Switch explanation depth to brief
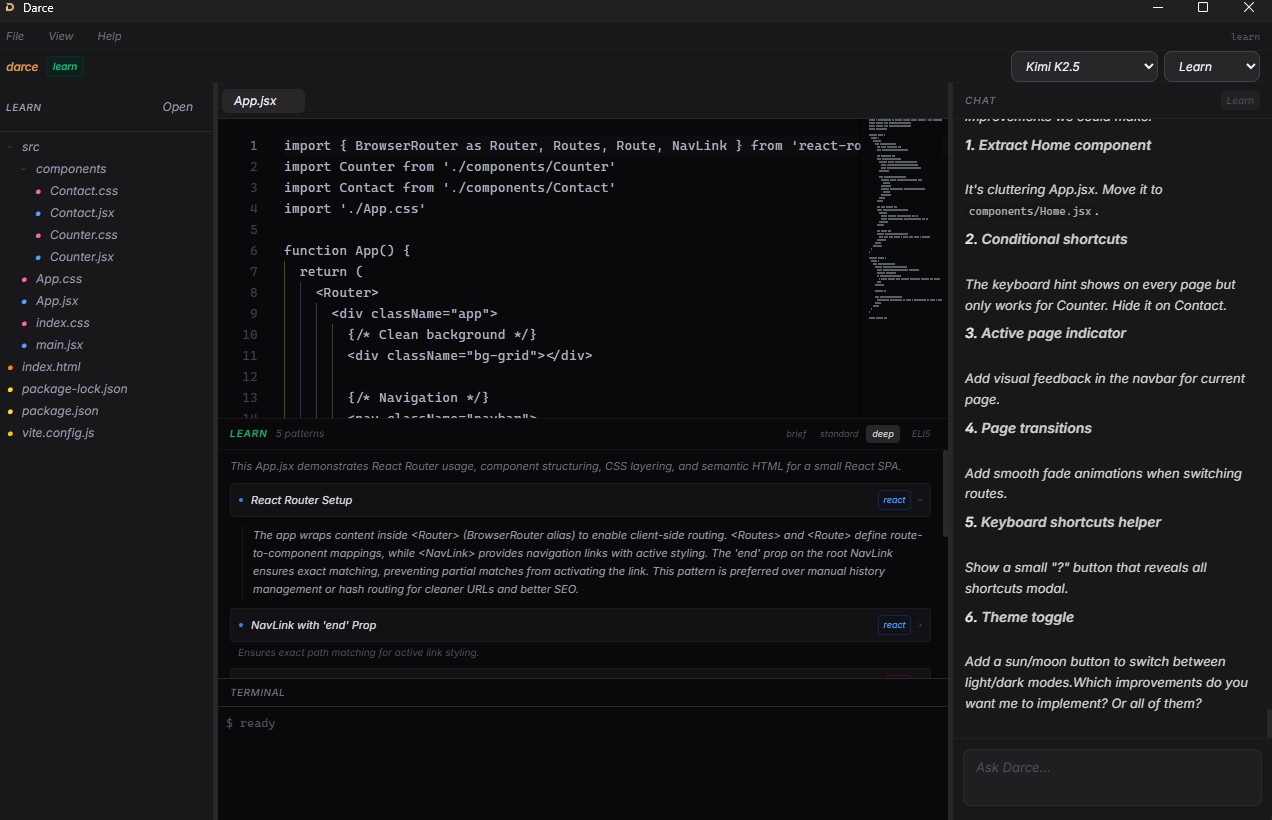 (796, 434)
